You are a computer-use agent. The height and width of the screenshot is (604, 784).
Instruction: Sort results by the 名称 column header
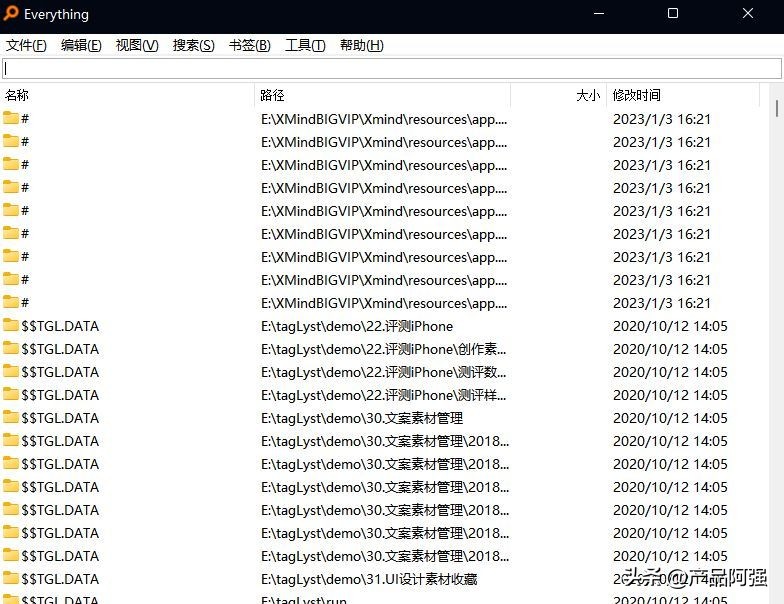point(128,95)
